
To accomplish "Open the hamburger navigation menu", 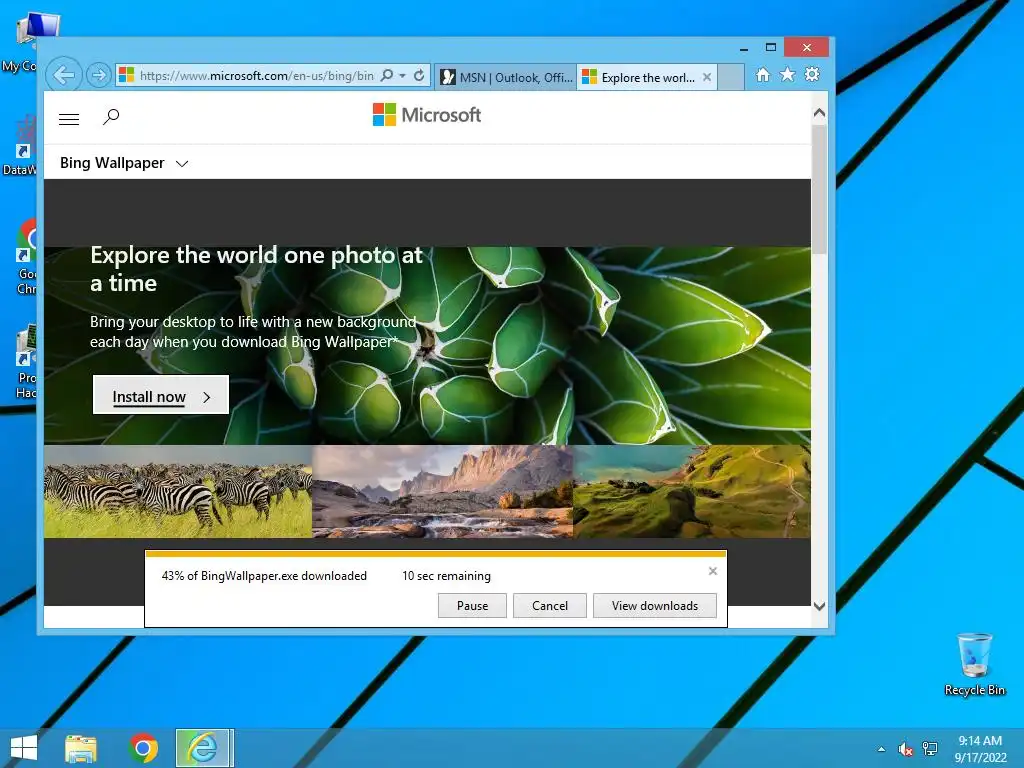I will (x=69, y=119).
